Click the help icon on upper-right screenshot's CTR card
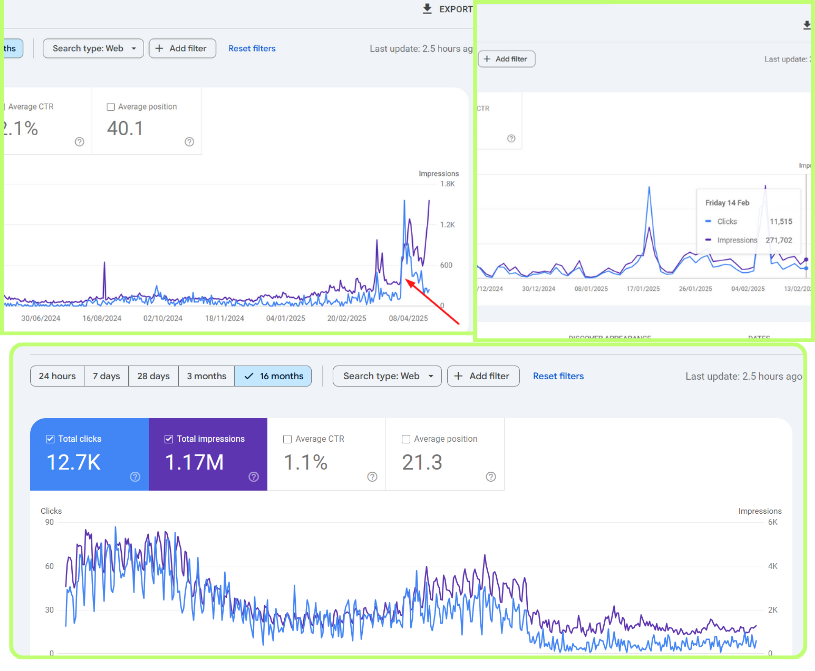This screenshot has height=671, width=815. [511, 138]
